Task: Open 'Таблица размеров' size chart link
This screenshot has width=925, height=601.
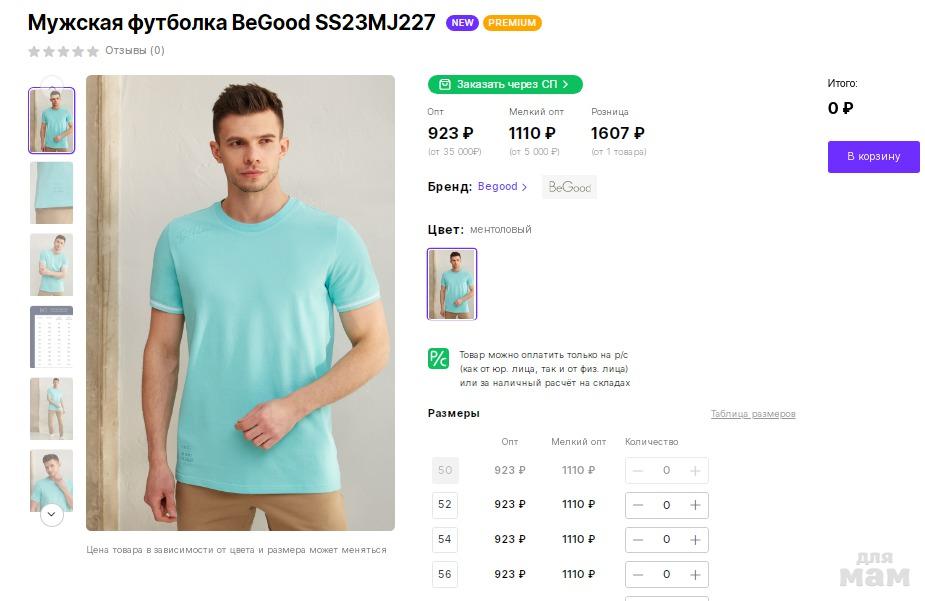Action: click(x=753, y=414)
